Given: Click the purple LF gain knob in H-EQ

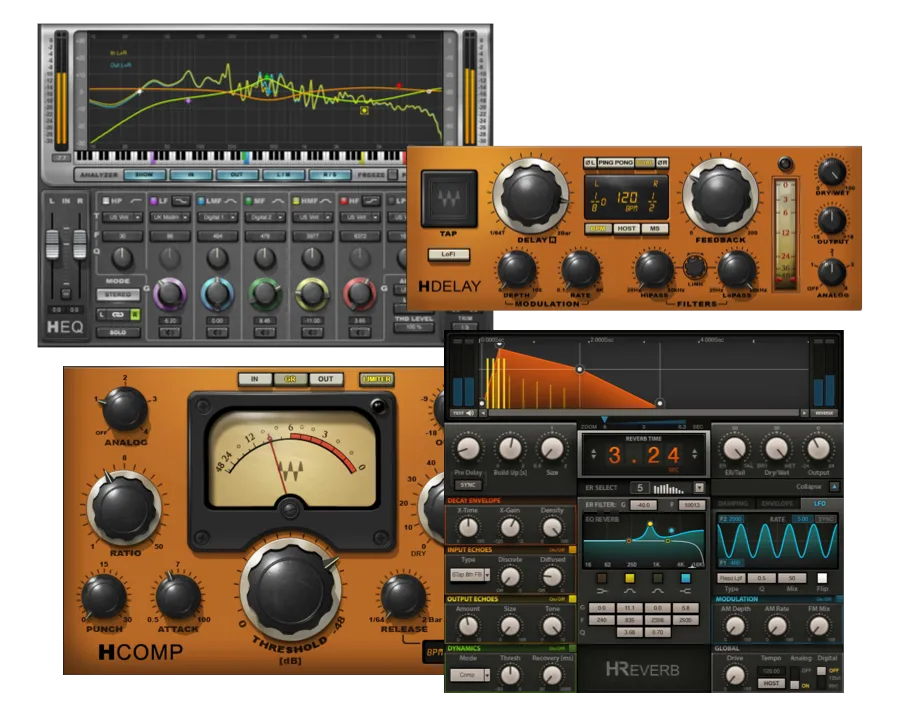Looking at the screenshot, I should pos(169,294).
